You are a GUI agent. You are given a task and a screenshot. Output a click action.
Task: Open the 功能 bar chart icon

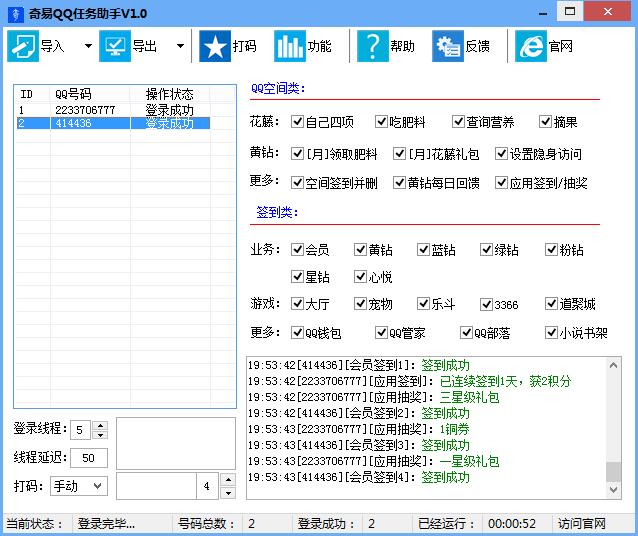[x=290, y=46]
